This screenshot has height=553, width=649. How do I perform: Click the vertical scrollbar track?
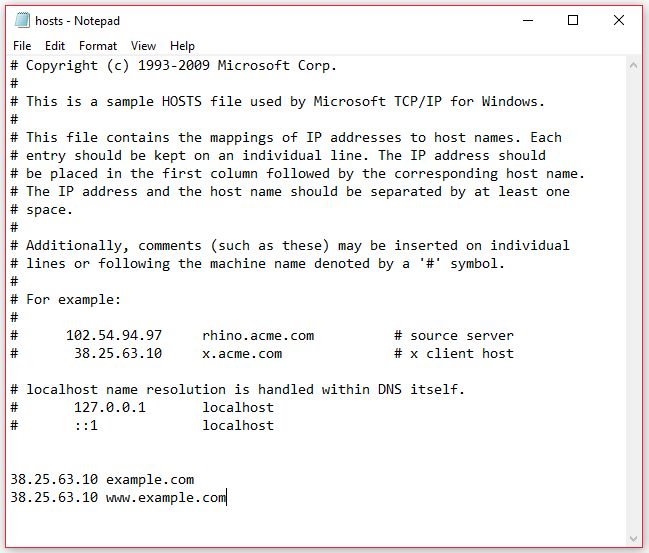pos(634,300)
